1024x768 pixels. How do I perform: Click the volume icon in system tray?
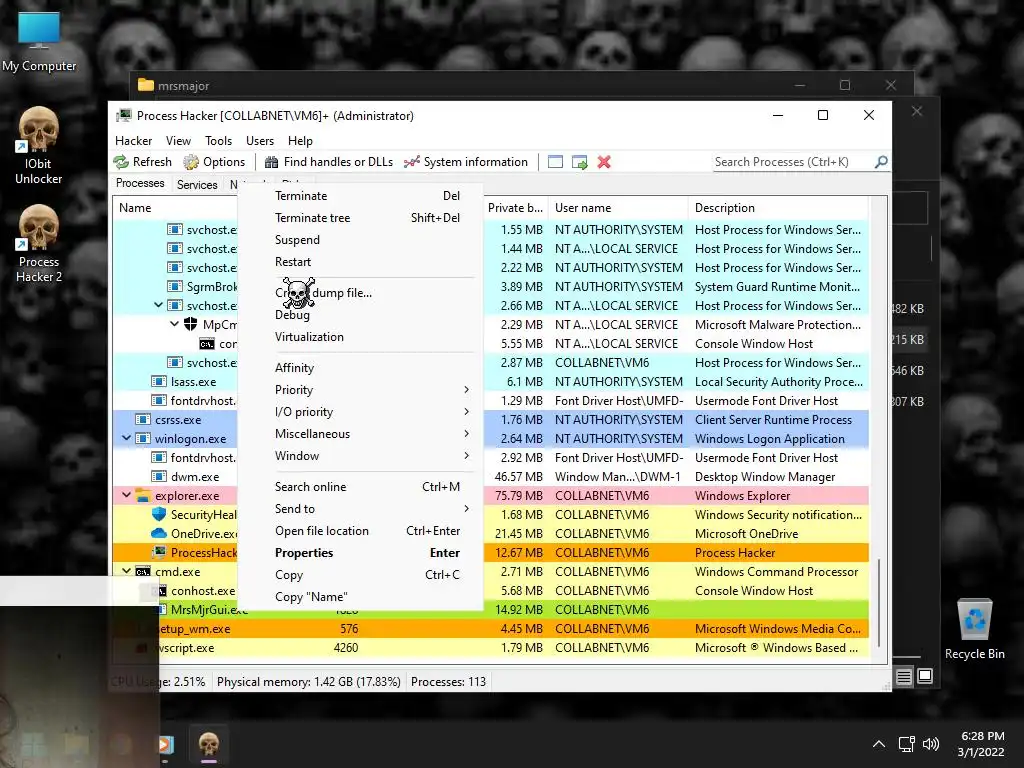931,744
